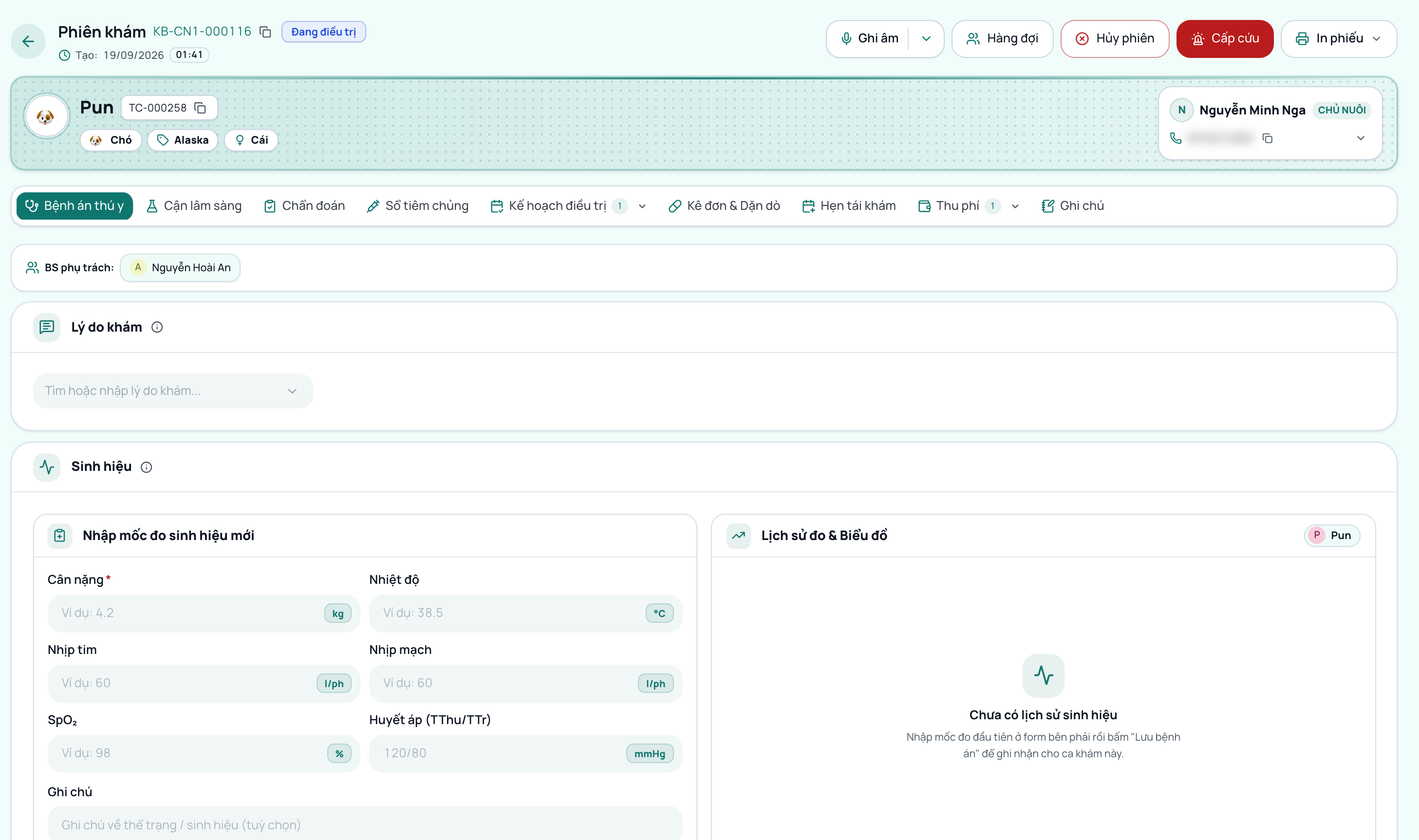Image resolution: width=1419 pixels, height=840 pixels.
Task: Focus the Huyết áp input field
Action: pyautogui.click(x=525, y=753)
